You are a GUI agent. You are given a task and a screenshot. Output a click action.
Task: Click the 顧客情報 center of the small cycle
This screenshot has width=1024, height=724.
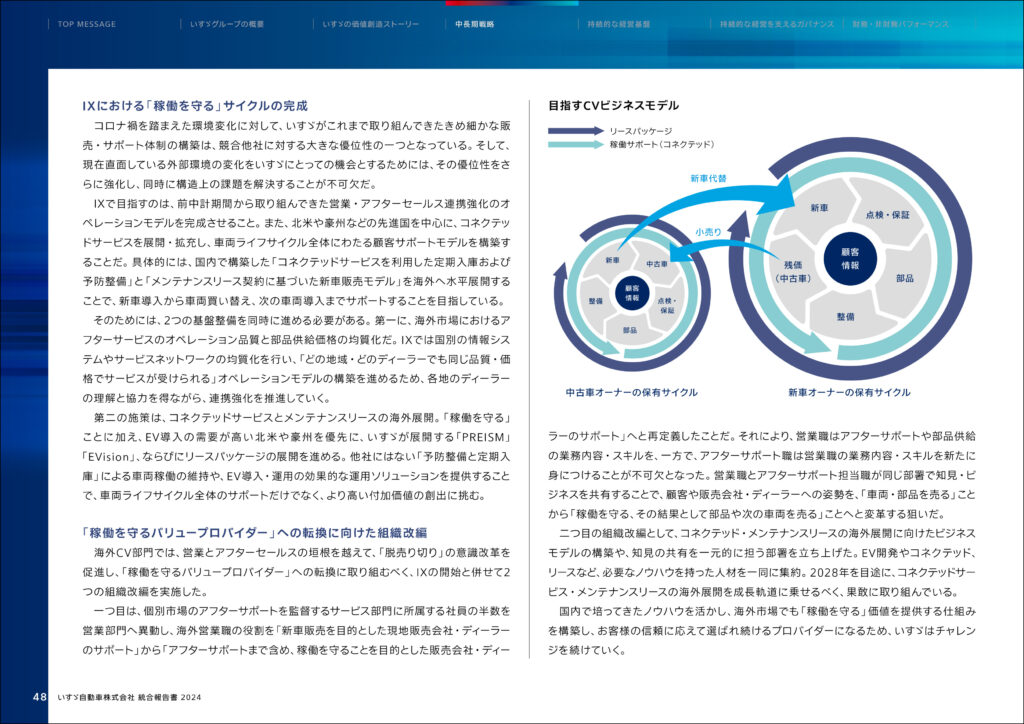(x=632, y=292)
